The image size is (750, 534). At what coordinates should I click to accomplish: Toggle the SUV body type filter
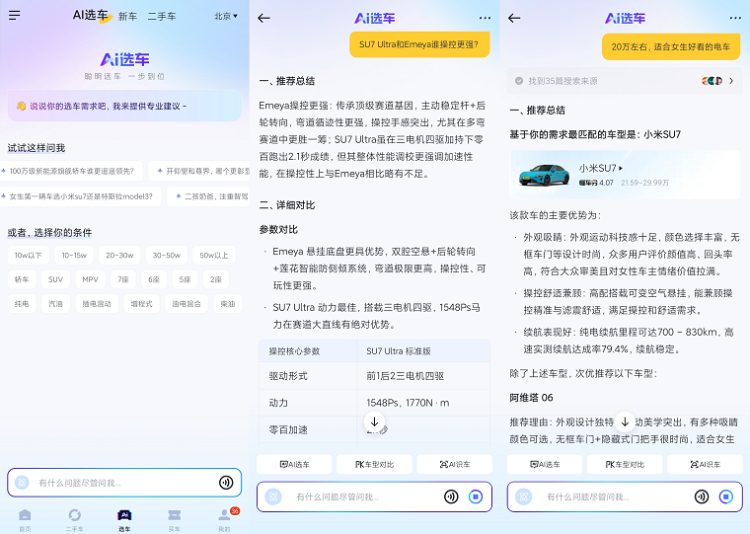pos(55,279)
